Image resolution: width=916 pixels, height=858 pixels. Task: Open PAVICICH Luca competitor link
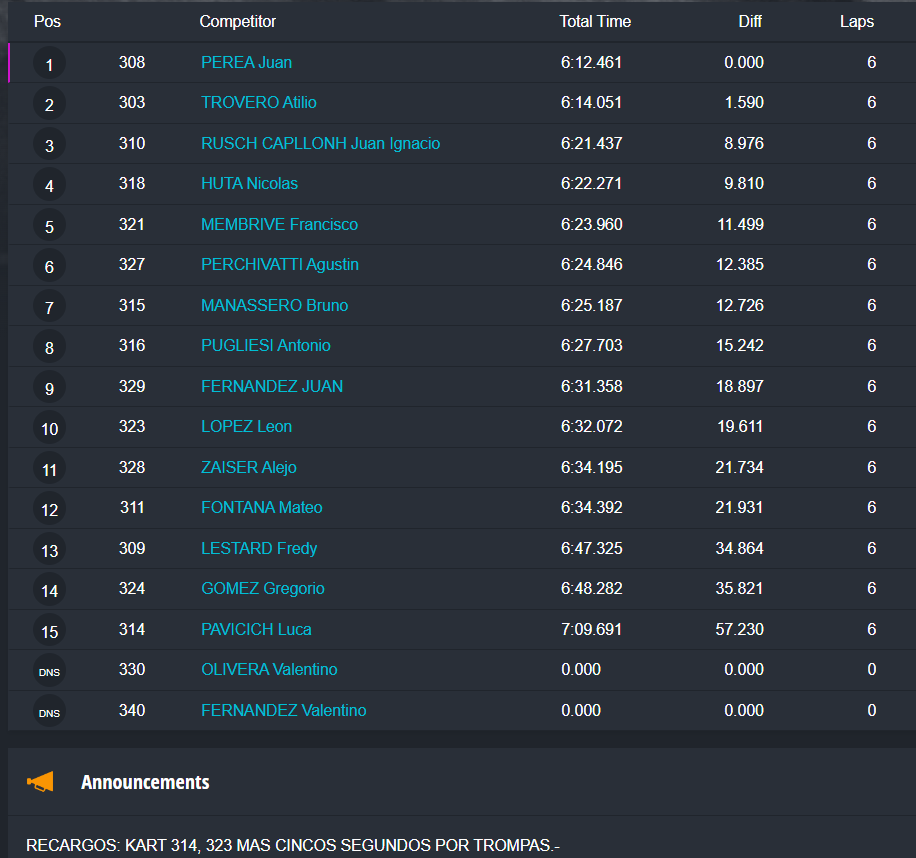(x=256, y=629)
